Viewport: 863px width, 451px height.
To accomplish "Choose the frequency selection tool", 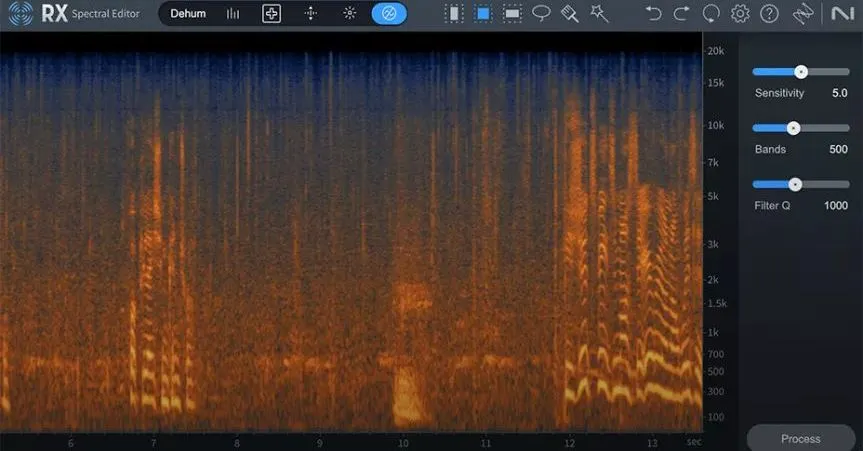I will coord(512,14).
